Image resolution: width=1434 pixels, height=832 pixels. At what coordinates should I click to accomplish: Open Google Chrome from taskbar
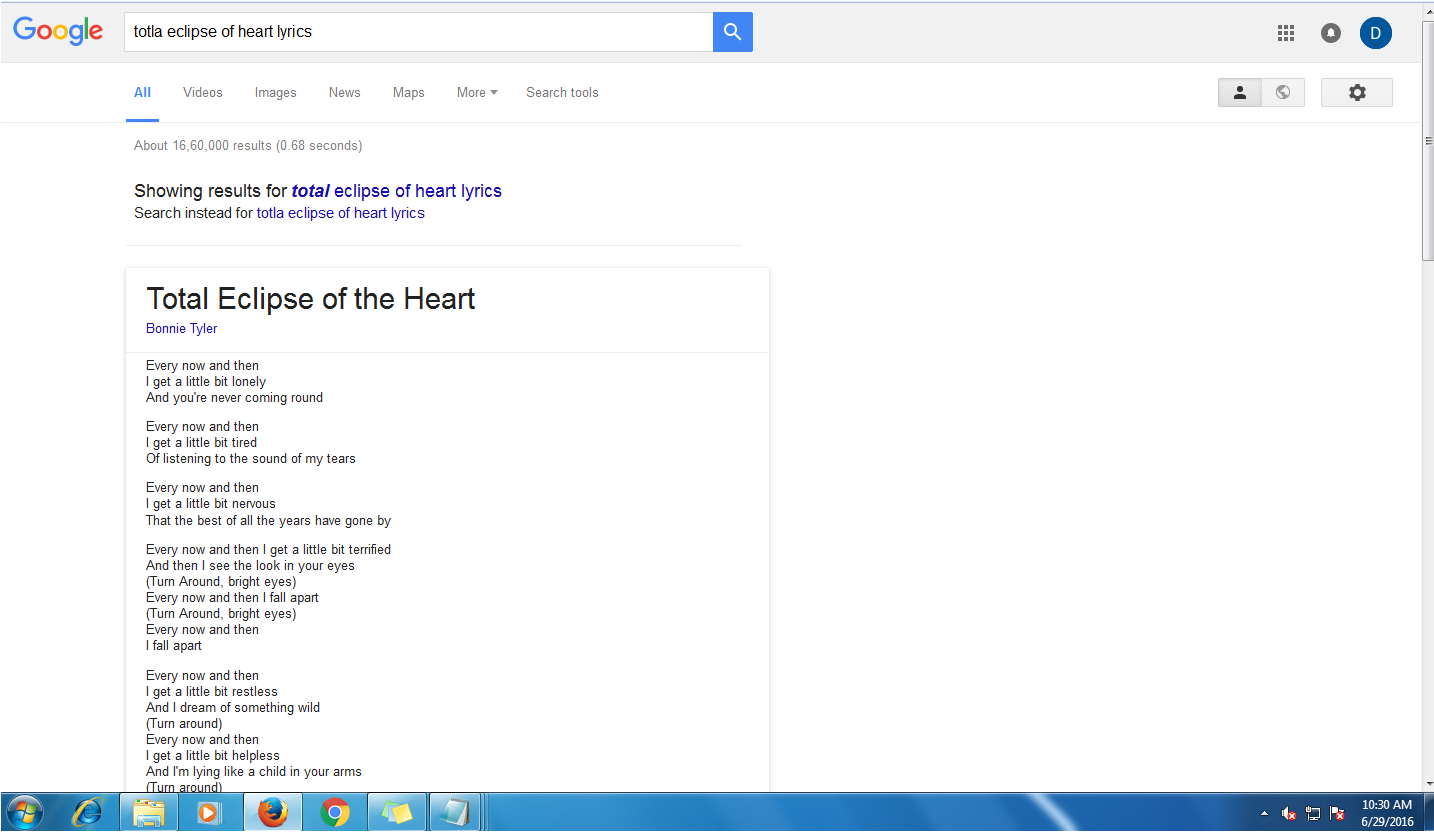[x=335, y=813]
